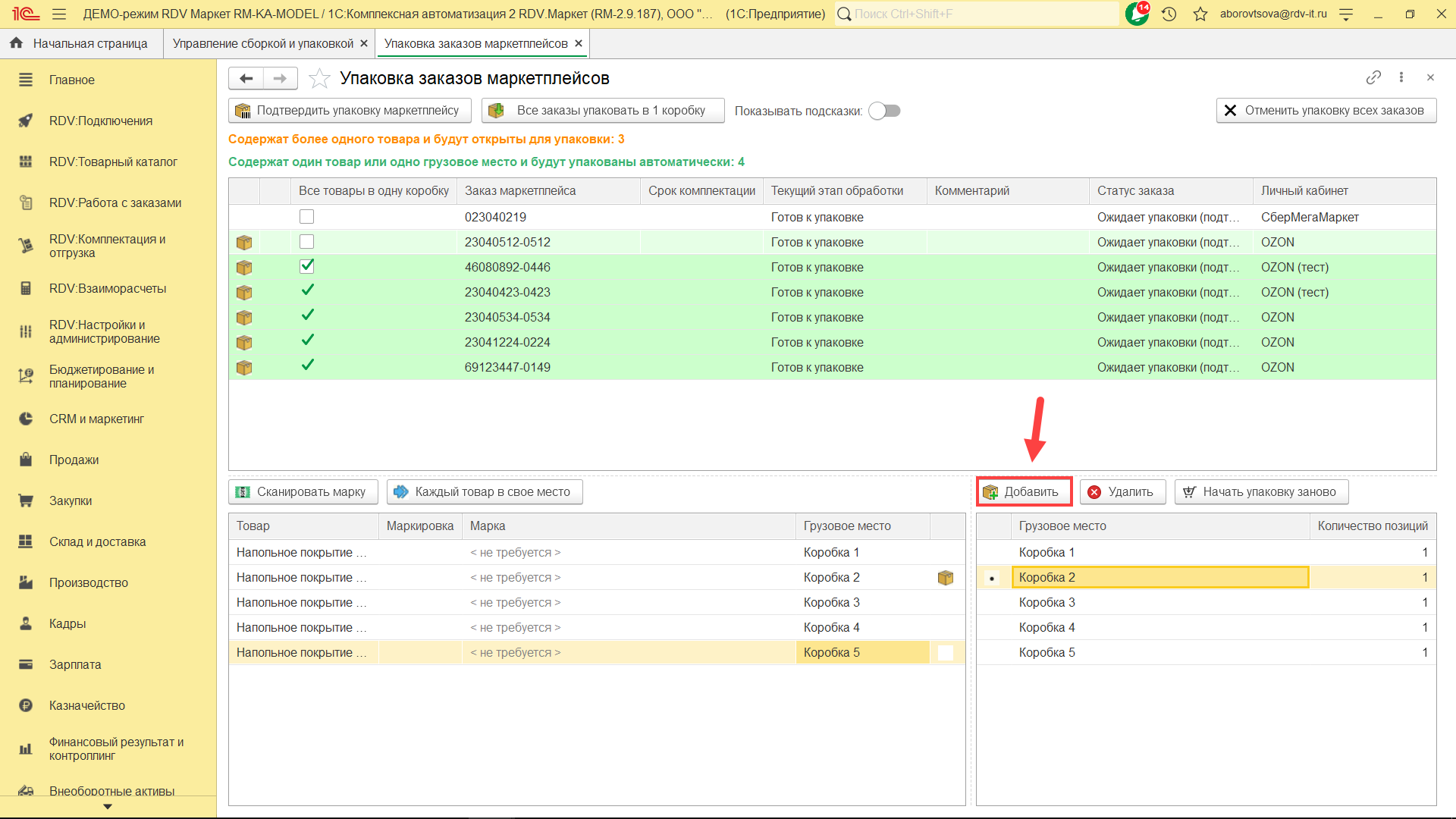Click the box icon beside order 69123447-0149
Viewport: 1456px width, 819px height.
tap(244, 368)
